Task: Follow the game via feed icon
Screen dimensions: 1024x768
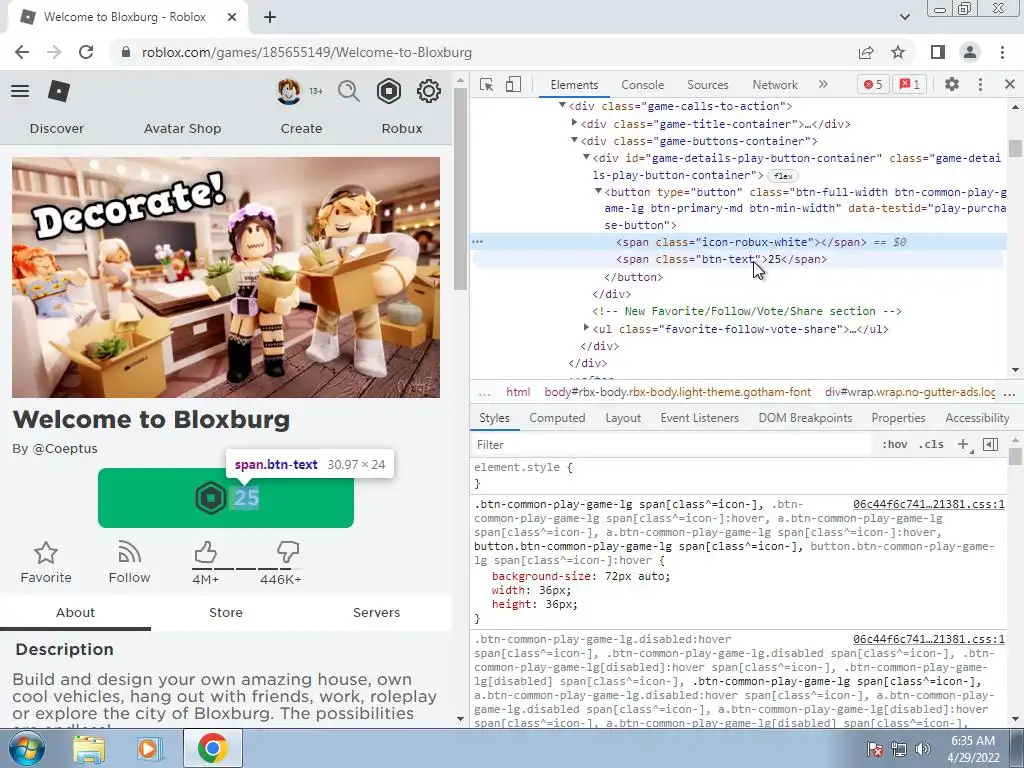Action: [129, 553]
